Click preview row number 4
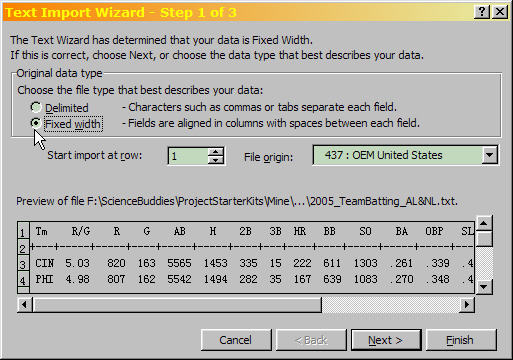The image size is (513, 360). click(23, 280)
